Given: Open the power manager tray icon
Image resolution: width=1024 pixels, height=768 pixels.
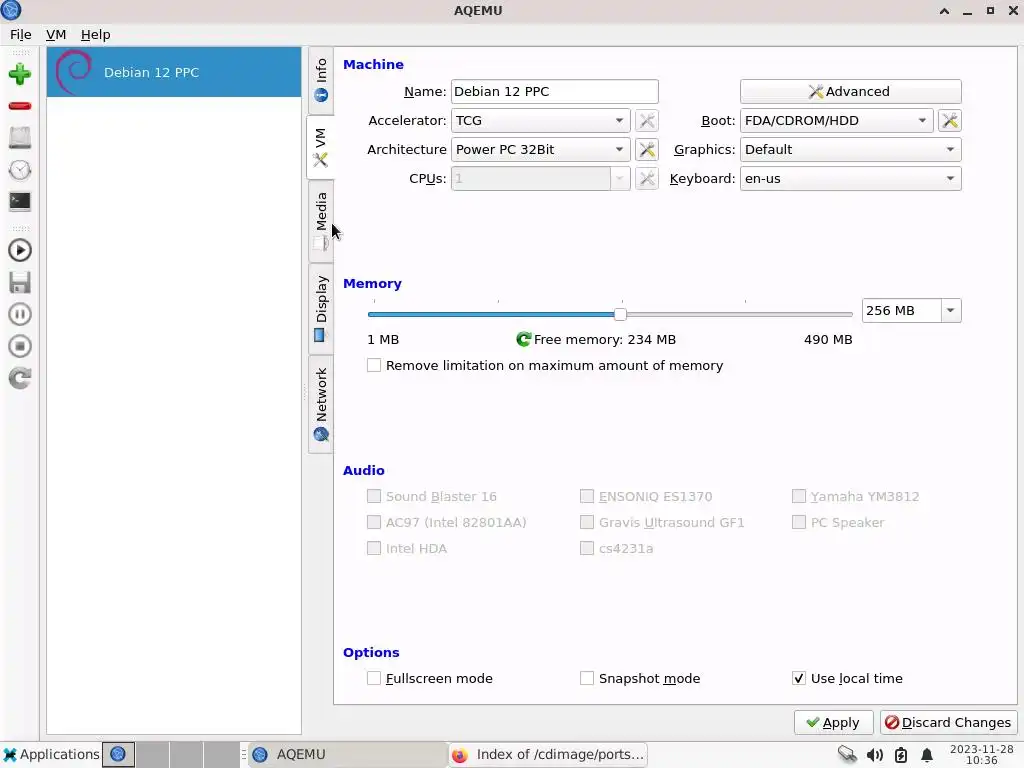Looking at the screenshot, I should tap(901, 755).
